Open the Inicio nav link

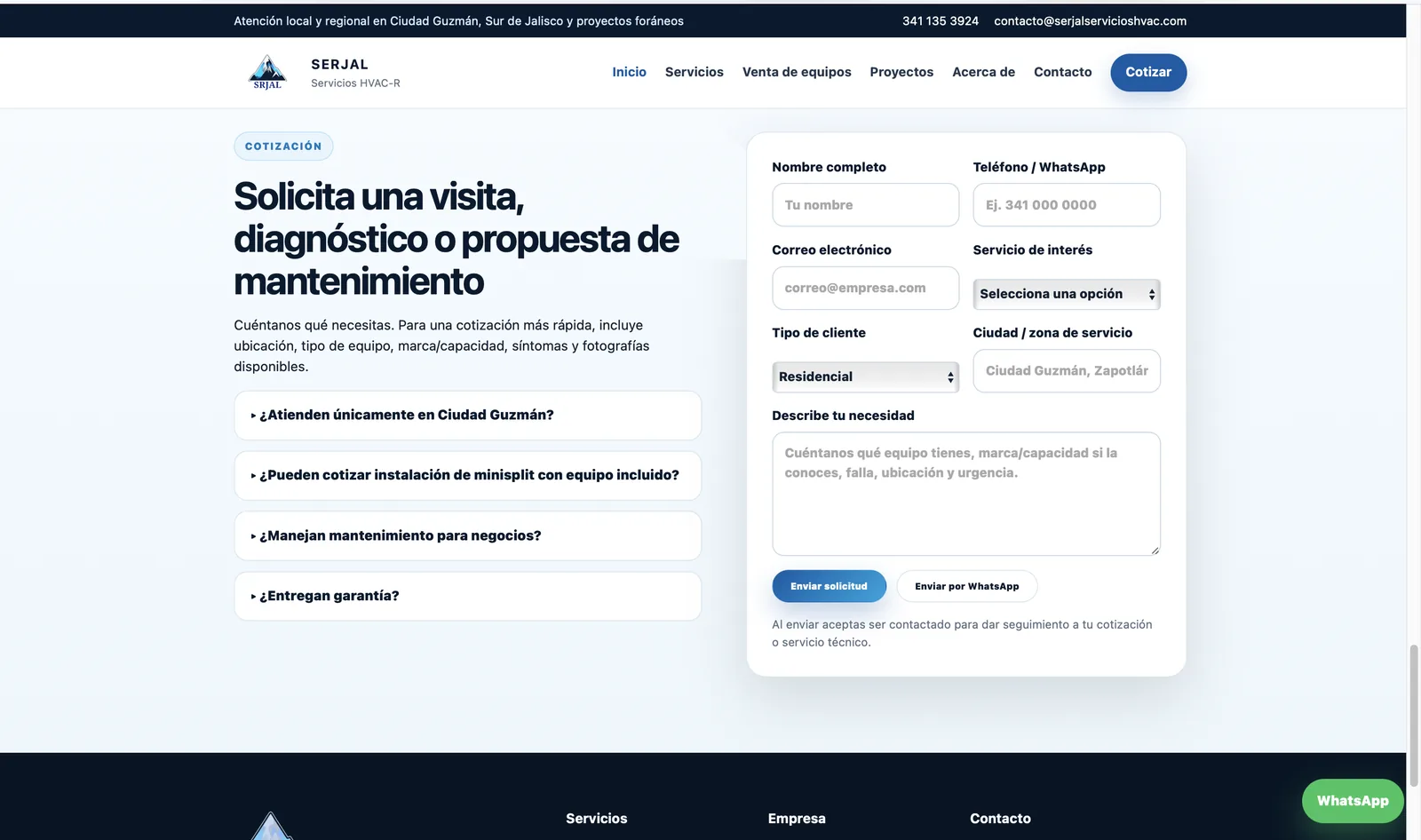(x=629, y=72)
